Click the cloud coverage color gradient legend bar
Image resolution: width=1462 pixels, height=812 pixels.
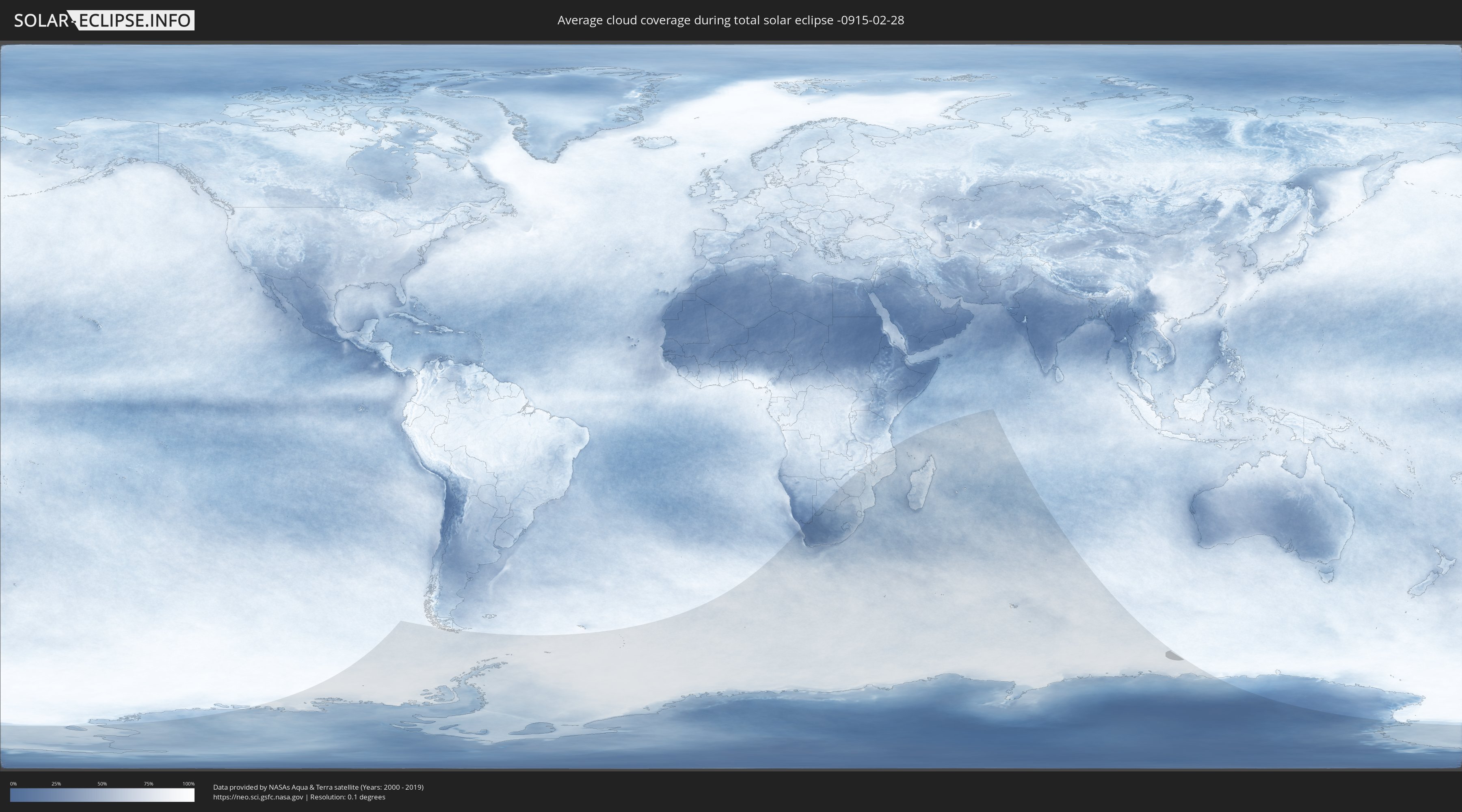pos(102,795)
